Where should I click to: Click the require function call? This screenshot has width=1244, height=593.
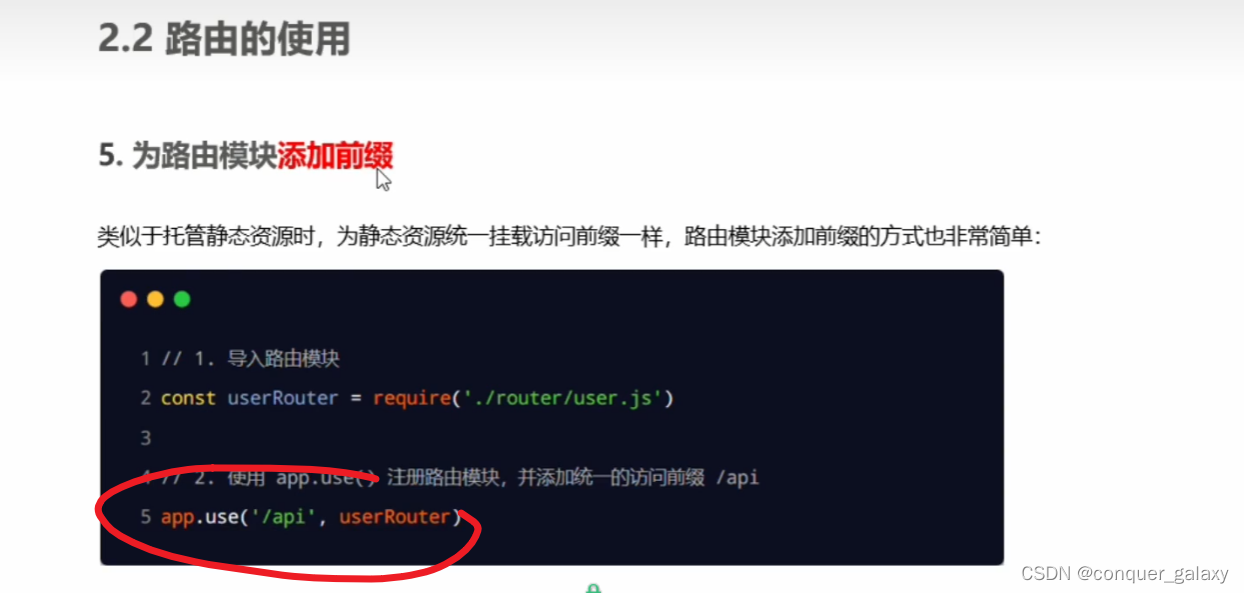click(411, 398)
